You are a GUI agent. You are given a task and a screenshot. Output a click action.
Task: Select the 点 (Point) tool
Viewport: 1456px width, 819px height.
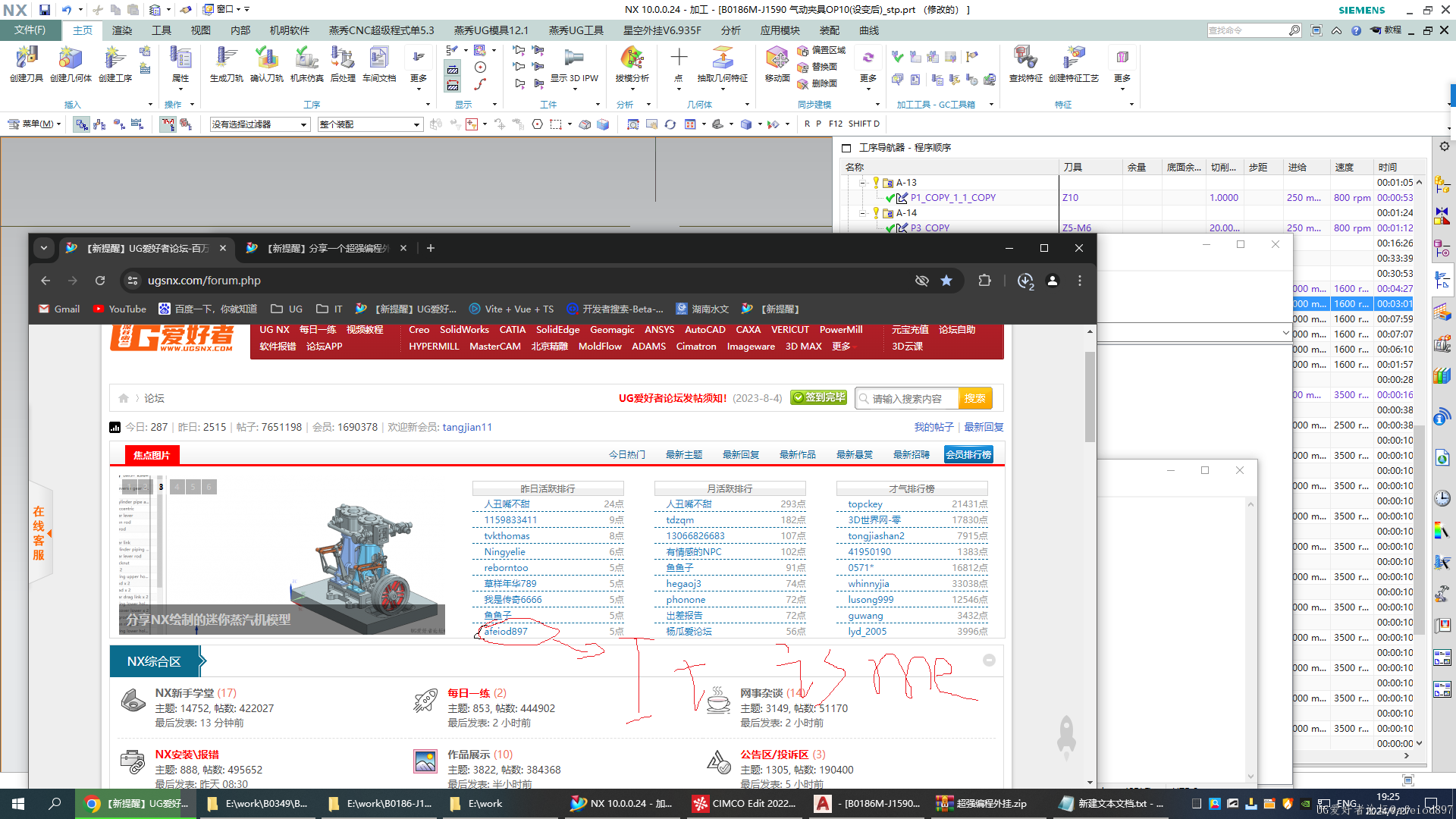[x=679, y=64]
